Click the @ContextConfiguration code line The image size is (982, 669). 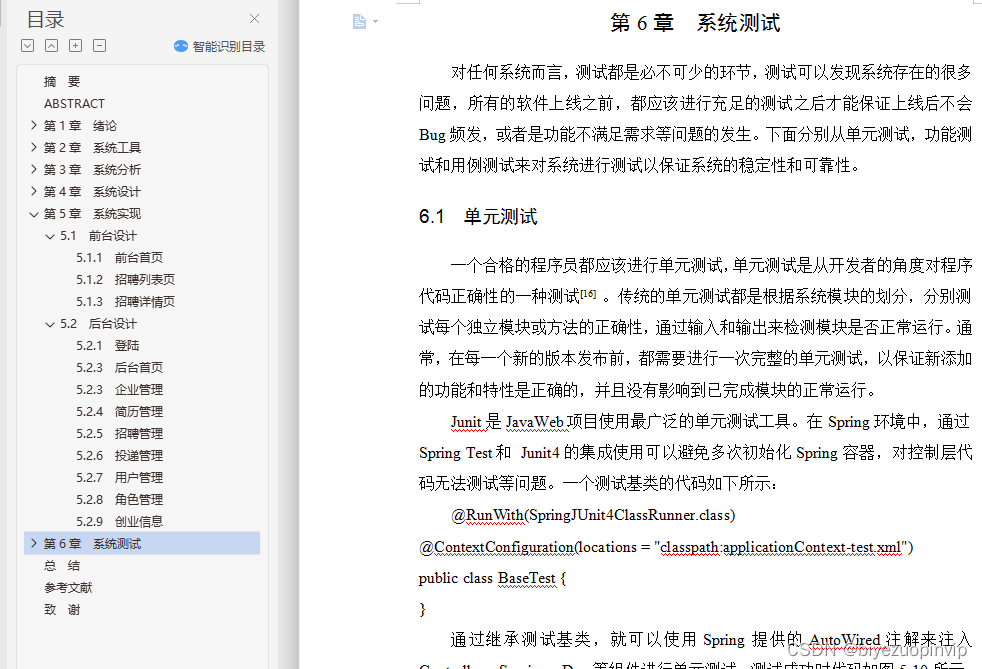(666, 547)
